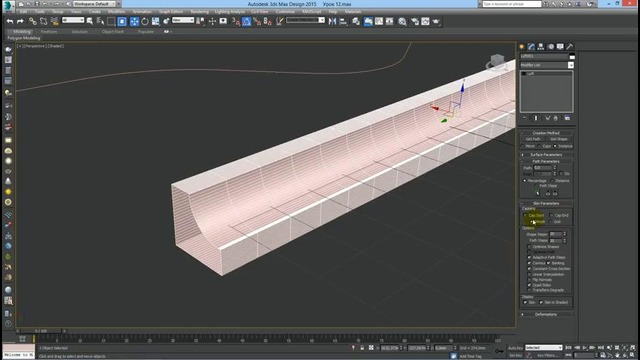Screen dimensions: 640x360
Task: Open the Modify command panel tab
Action: (531, 47)
